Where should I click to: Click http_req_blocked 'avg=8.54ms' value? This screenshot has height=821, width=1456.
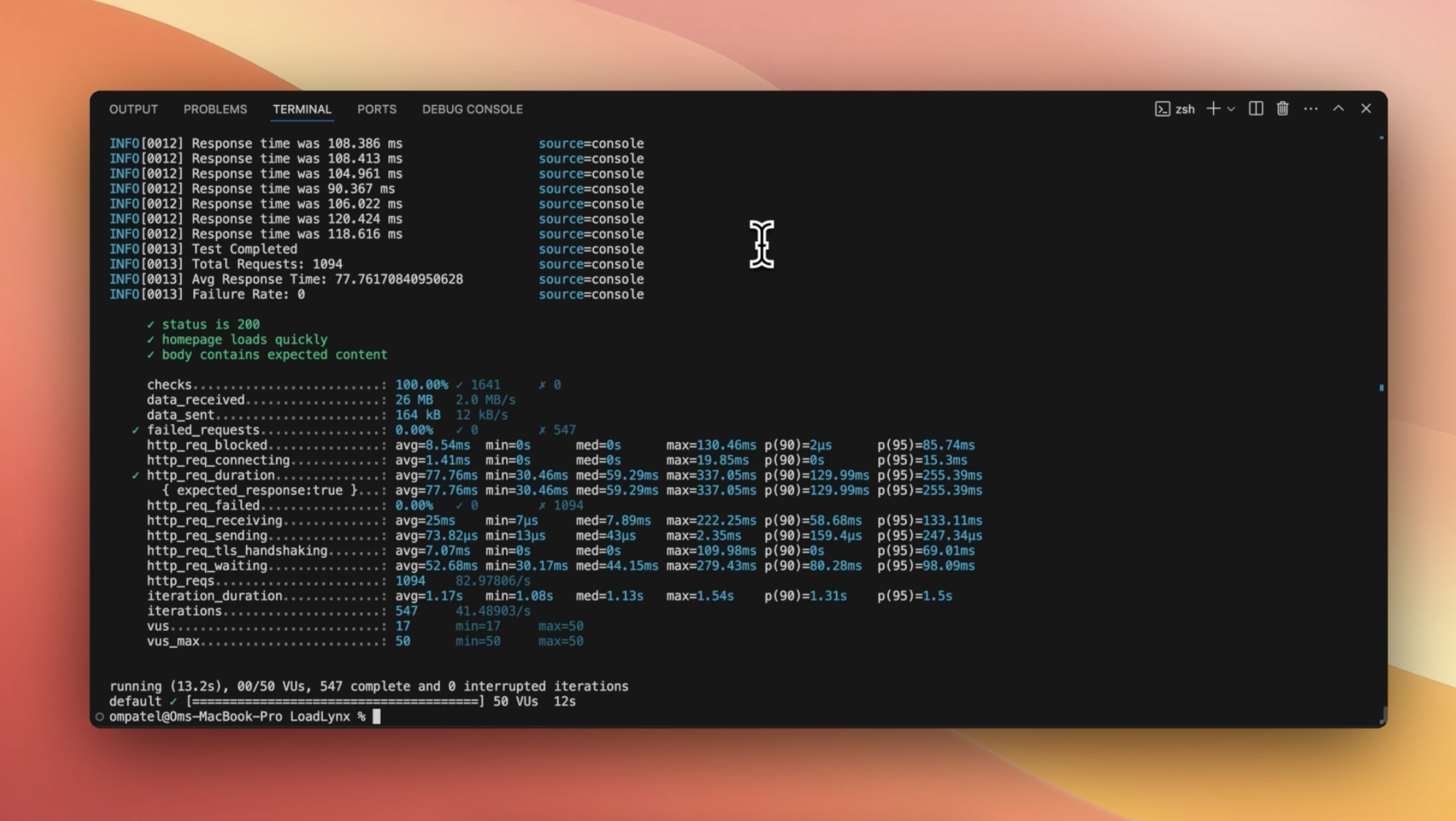(433, 446)
